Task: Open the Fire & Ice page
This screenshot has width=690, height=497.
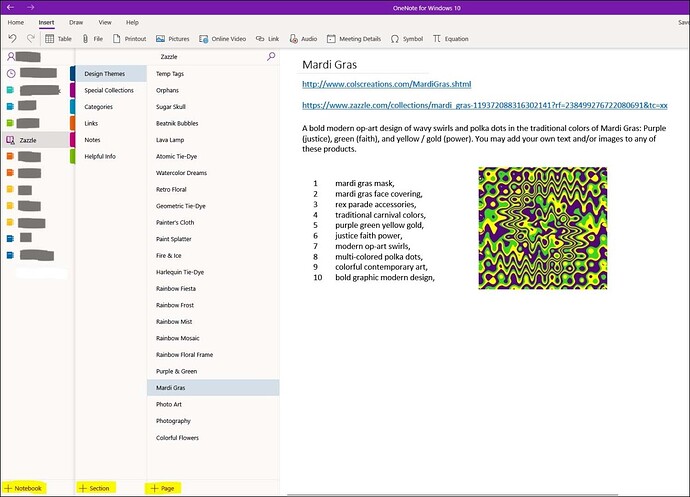Action: [x=213, y=255]
